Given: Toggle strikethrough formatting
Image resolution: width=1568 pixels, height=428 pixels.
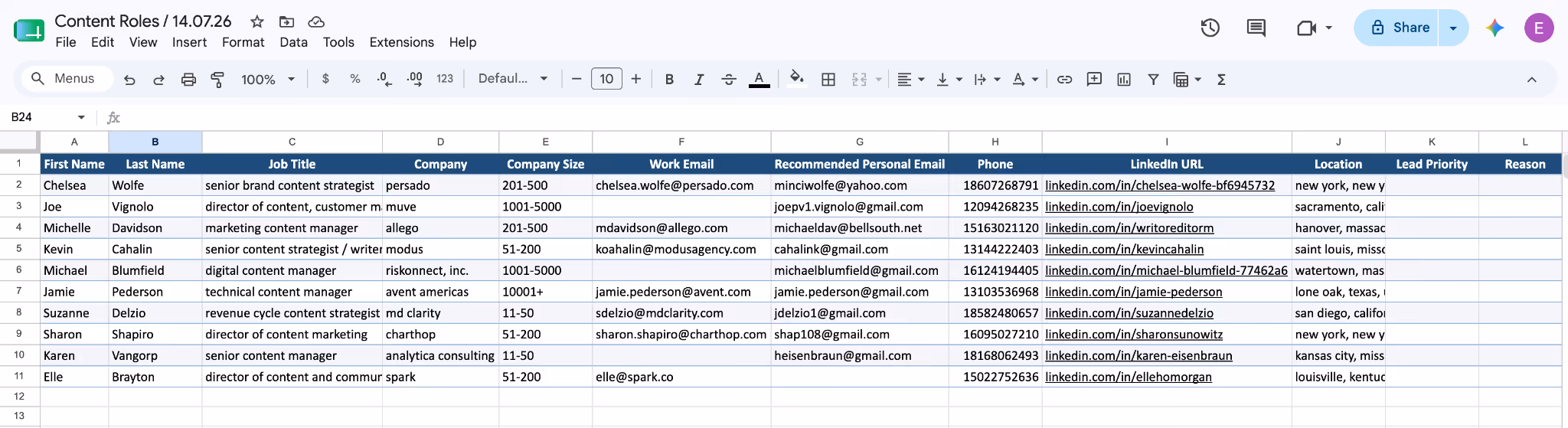Looking at the screenshot, I should (729, 79).
